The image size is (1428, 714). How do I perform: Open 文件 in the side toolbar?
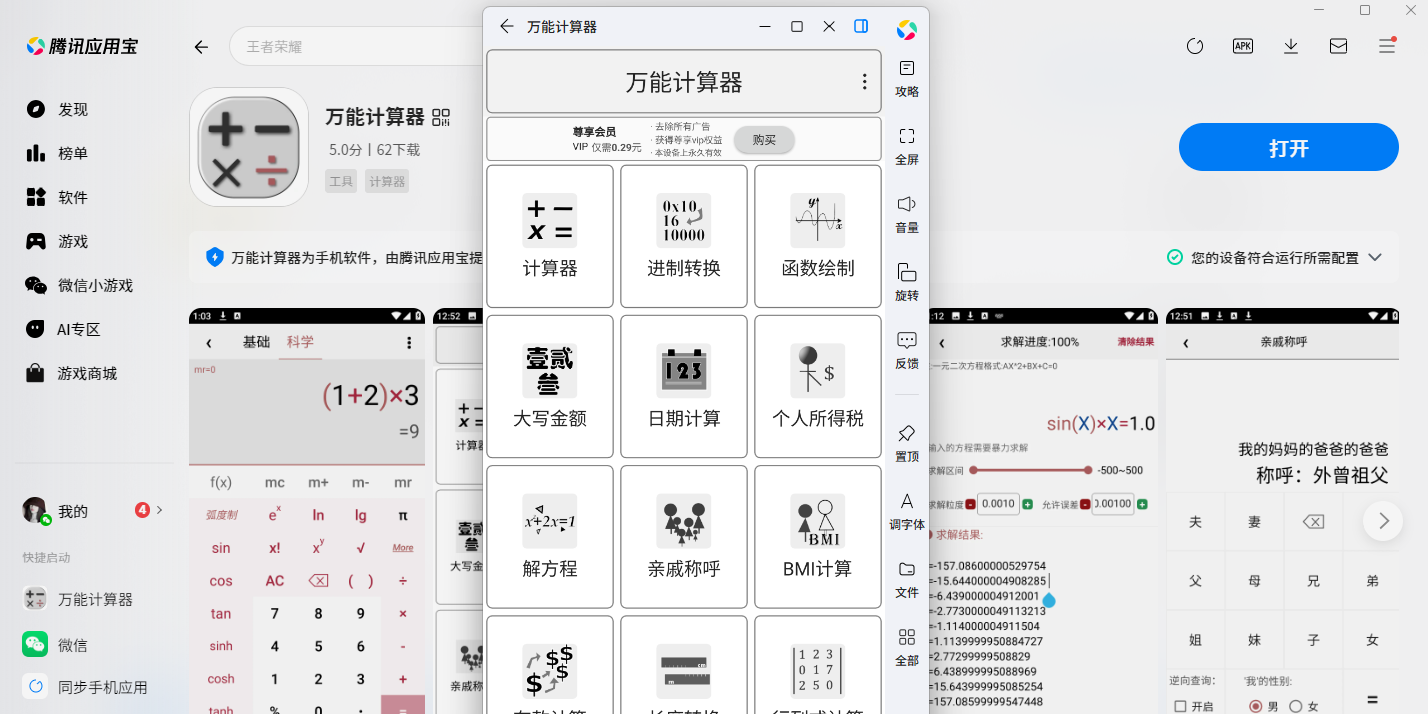(907, 579)
